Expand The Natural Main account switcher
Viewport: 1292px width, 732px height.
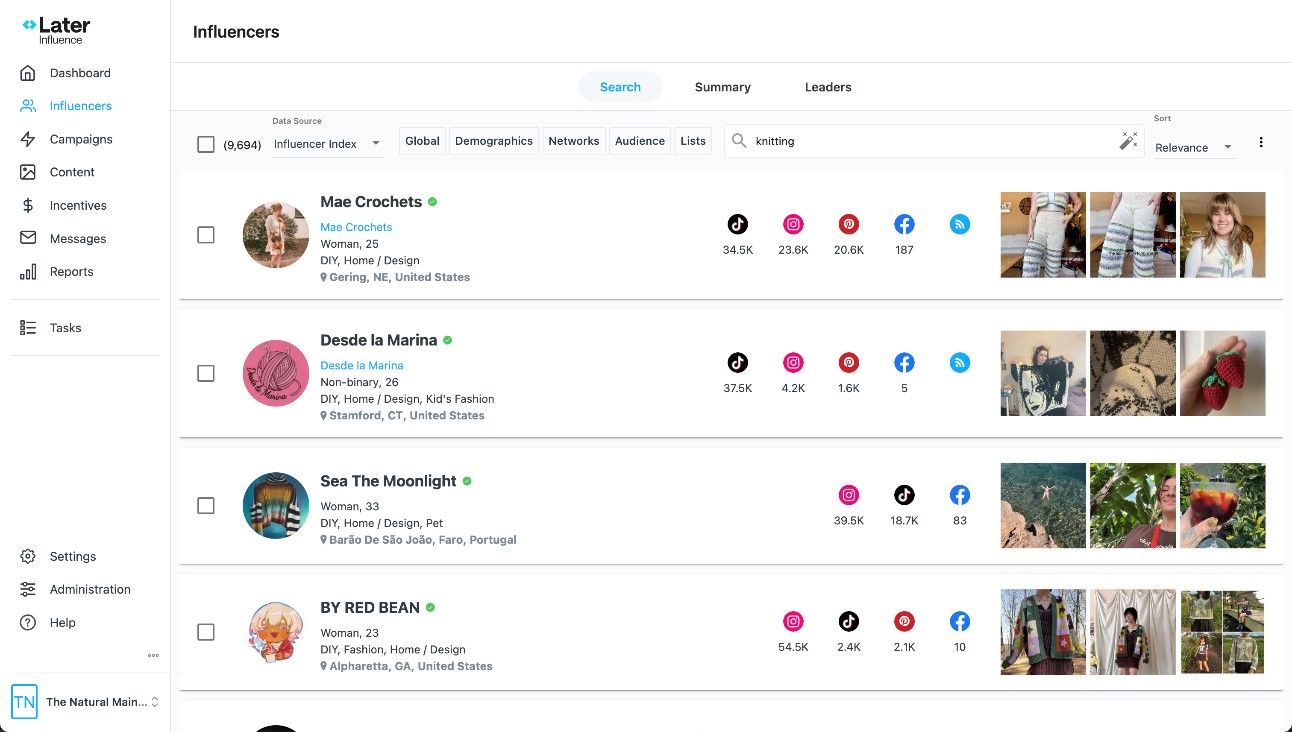103,702
